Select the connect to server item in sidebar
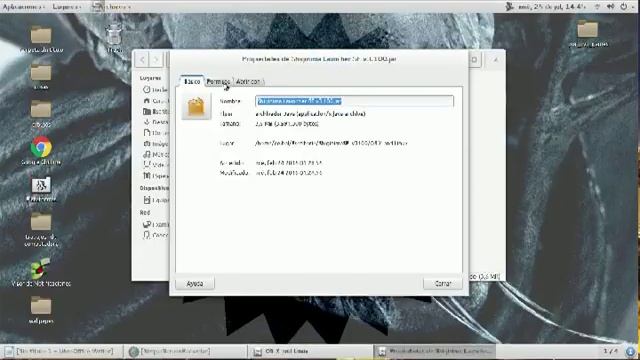The image size is (640, 360). click(155, 235)
